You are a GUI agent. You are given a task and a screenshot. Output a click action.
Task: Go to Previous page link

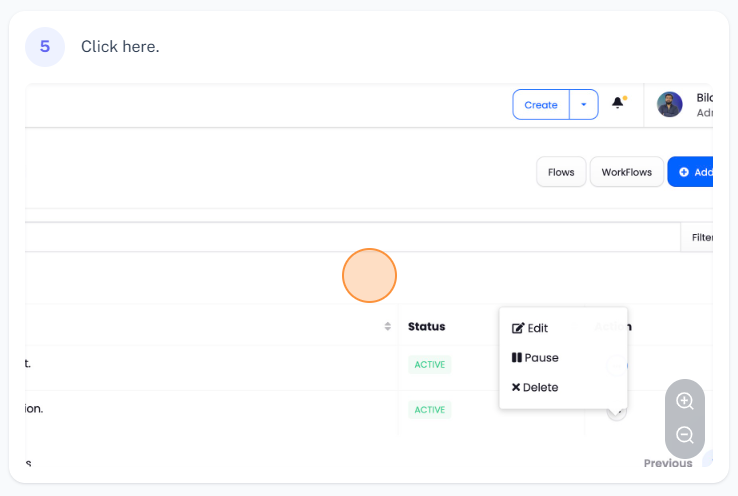point(667,463)
